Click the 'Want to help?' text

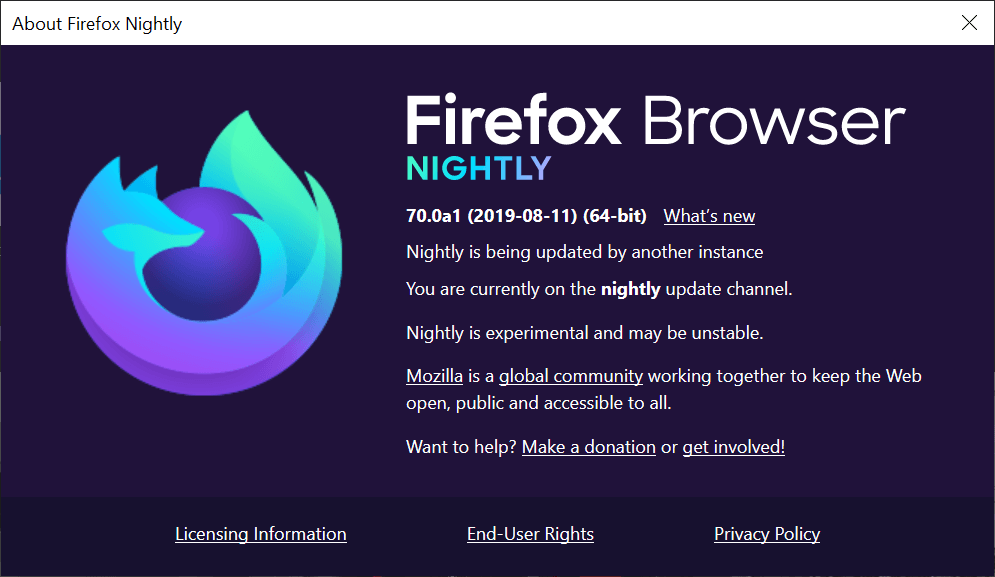461,447
